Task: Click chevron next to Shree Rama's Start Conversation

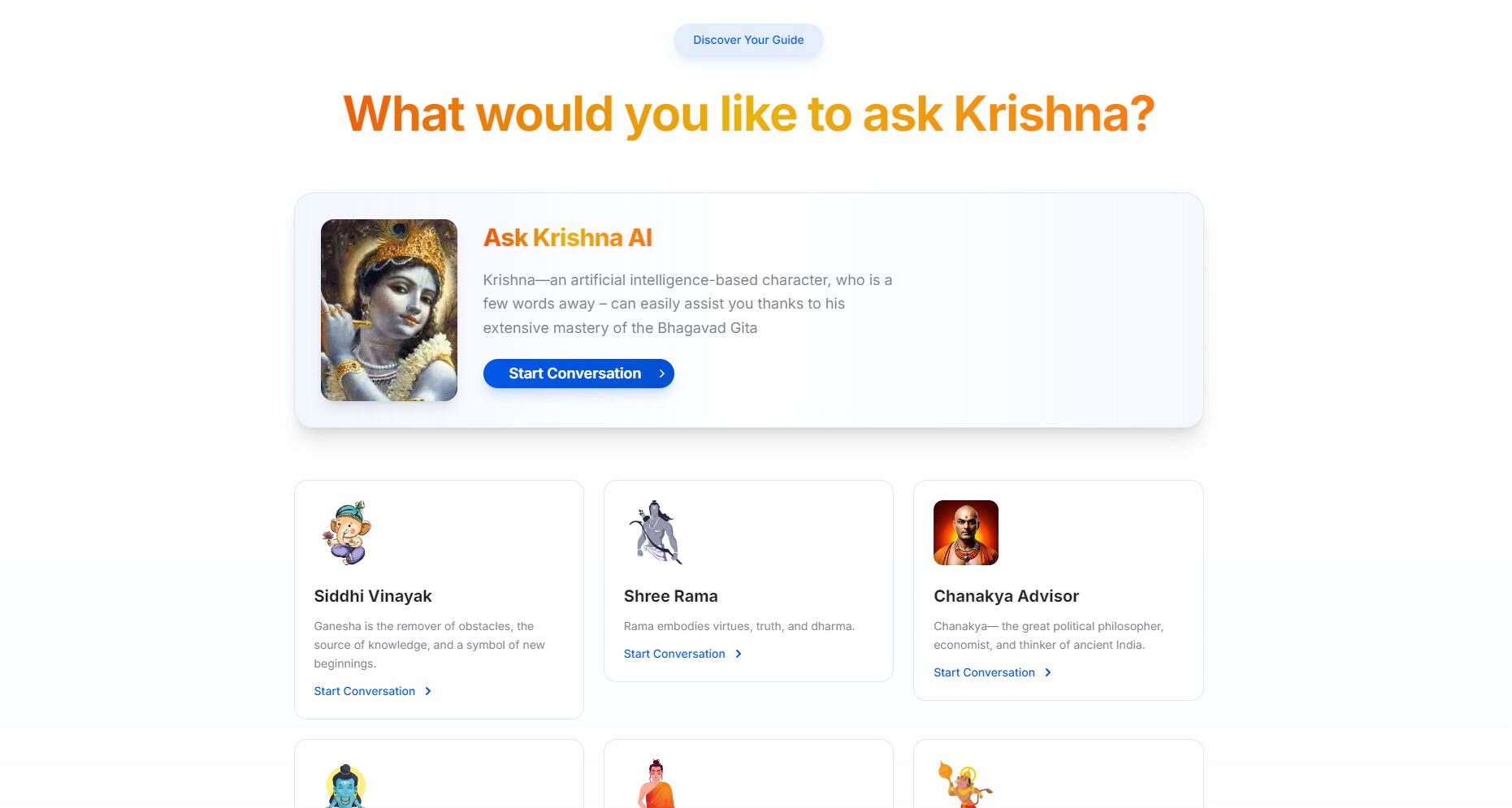Action: [x=738, y=654]
